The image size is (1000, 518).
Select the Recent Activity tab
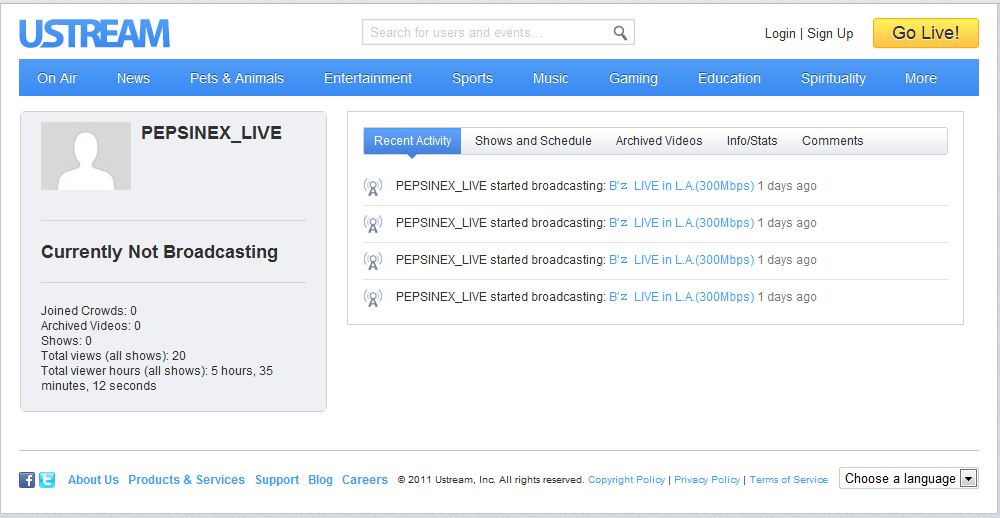[413, 141]
